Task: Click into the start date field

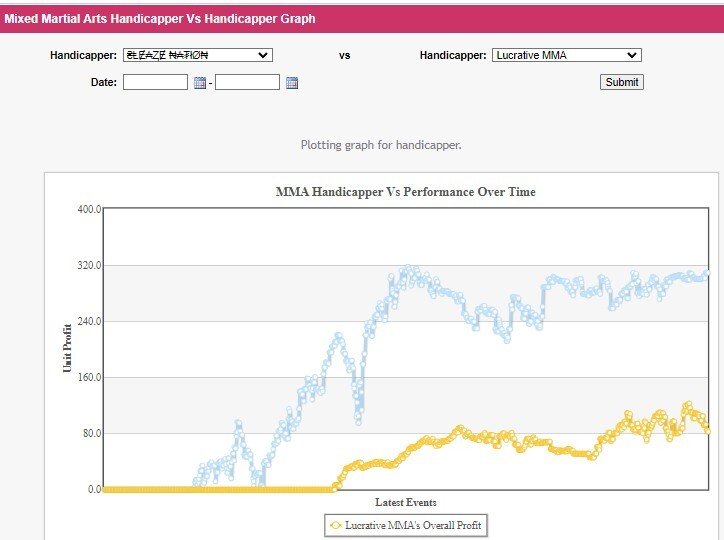Action: coord(155,83)
